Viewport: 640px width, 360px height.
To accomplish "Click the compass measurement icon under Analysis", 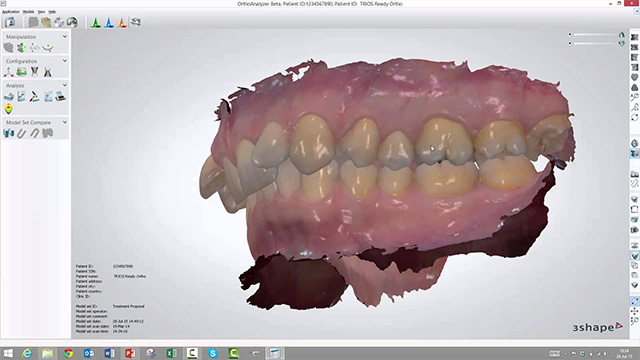I will [x=34, y=97].
